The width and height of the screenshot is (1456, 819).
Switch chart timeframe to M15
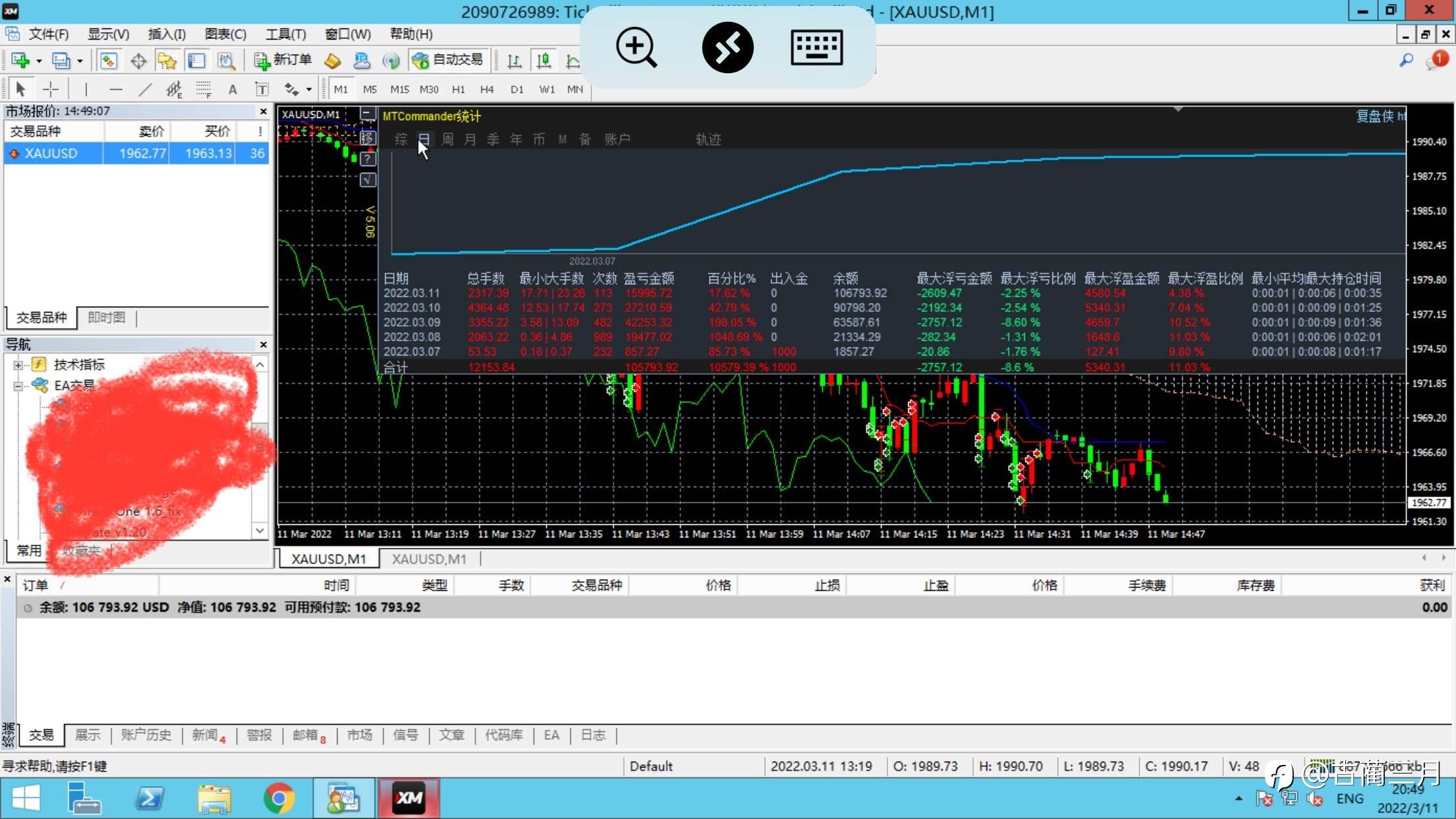[399, 89]
